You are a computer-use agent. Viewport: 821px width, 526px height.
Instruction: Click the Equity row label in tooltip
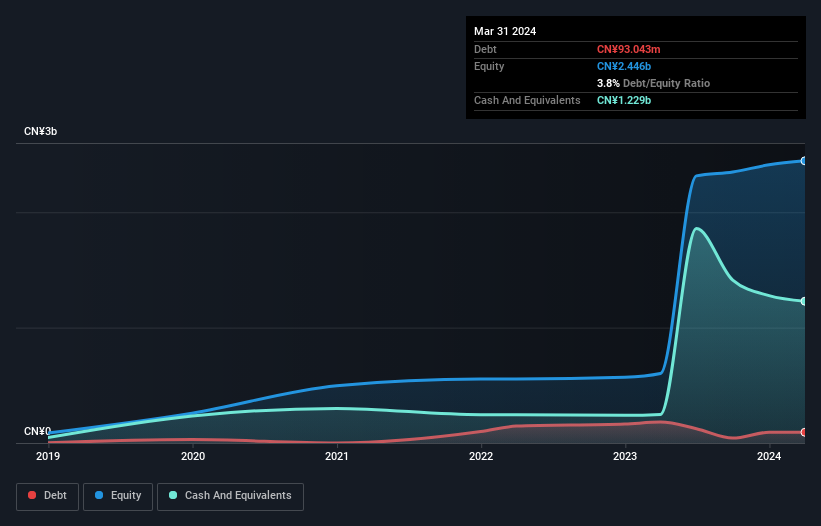(489, 66)
